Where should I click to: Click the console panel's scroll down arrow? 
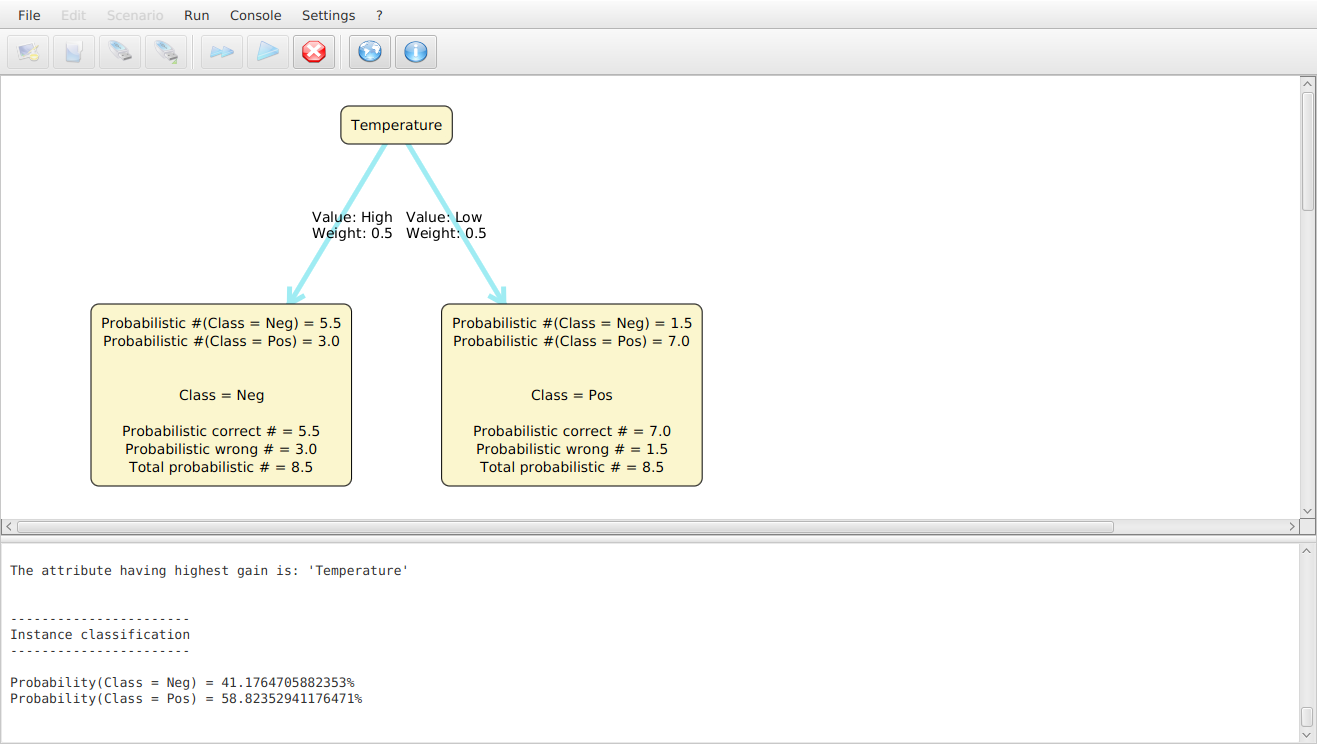1308,735
